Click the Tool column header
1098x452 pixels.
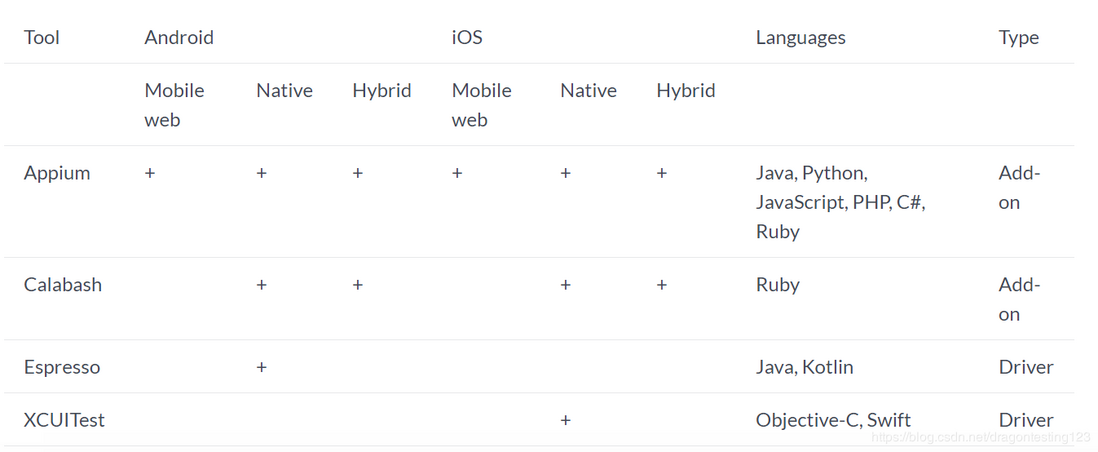(x=41, y=37)
